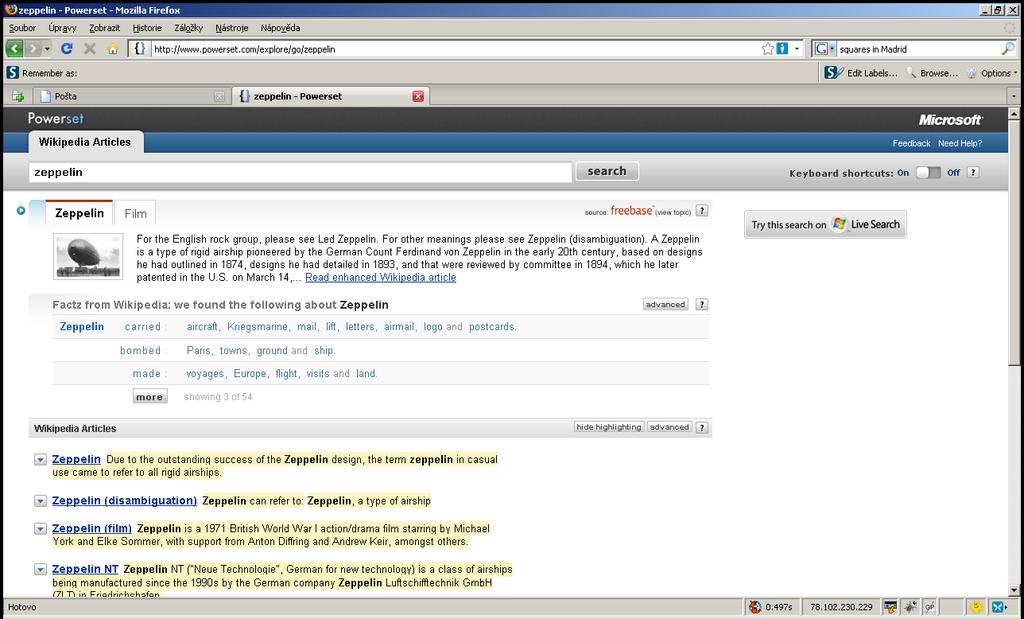Screen dimensions: 1024x619
Task: Close the zeppelin - Powerset tab
Action: pyautogui.click(x=418, y=96)
